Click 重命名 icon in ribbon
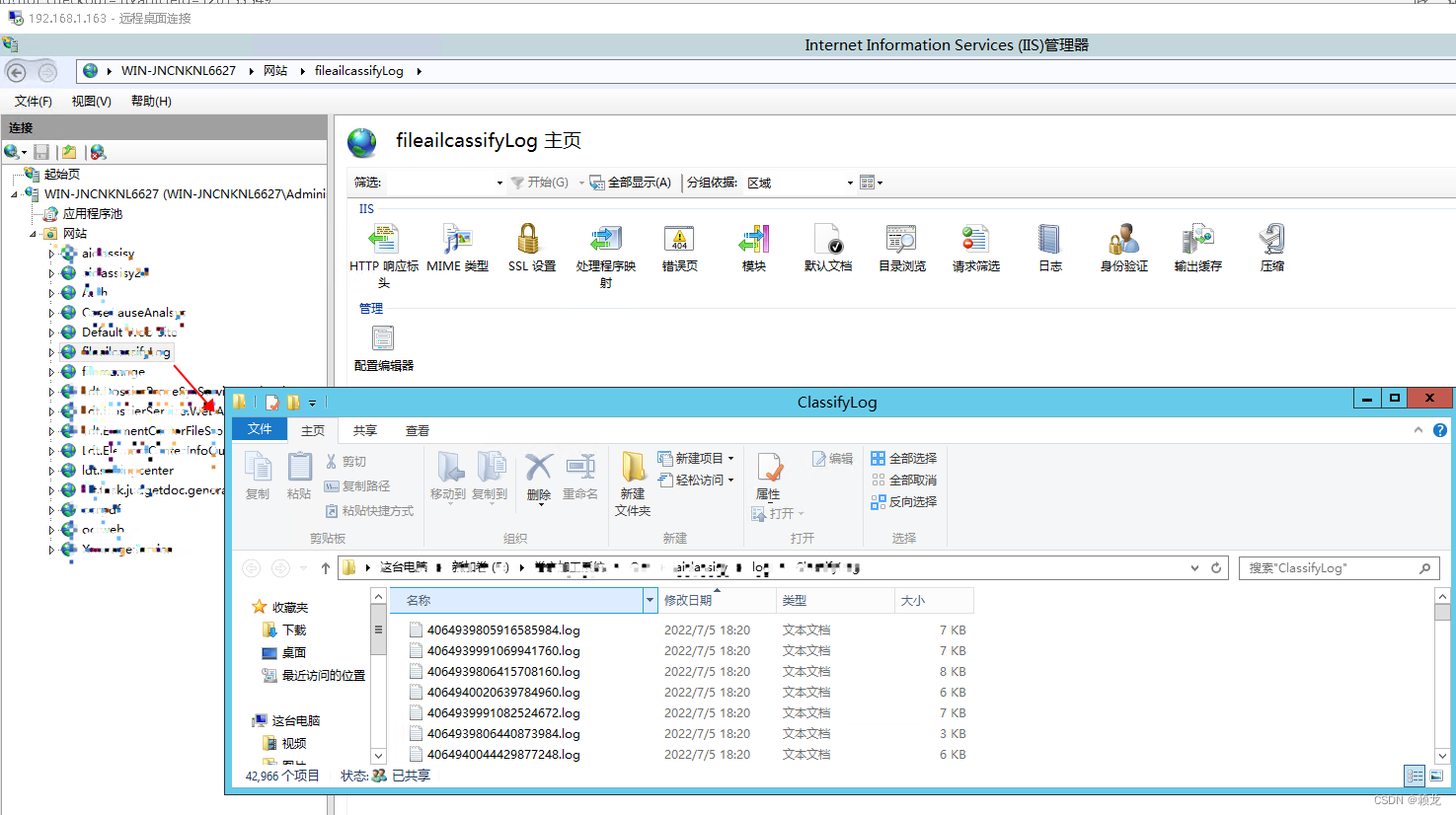The width and height of the screenshot is (1456, 815). [580, 467]
